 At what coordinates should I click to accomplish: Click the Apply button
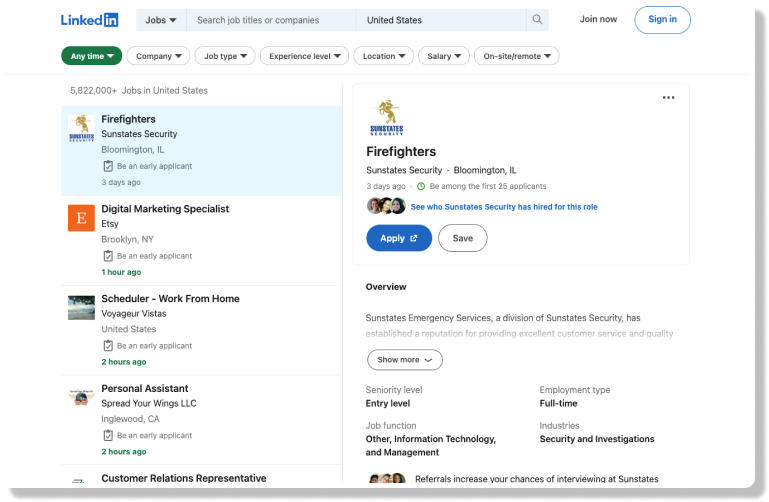click(398, 238)
